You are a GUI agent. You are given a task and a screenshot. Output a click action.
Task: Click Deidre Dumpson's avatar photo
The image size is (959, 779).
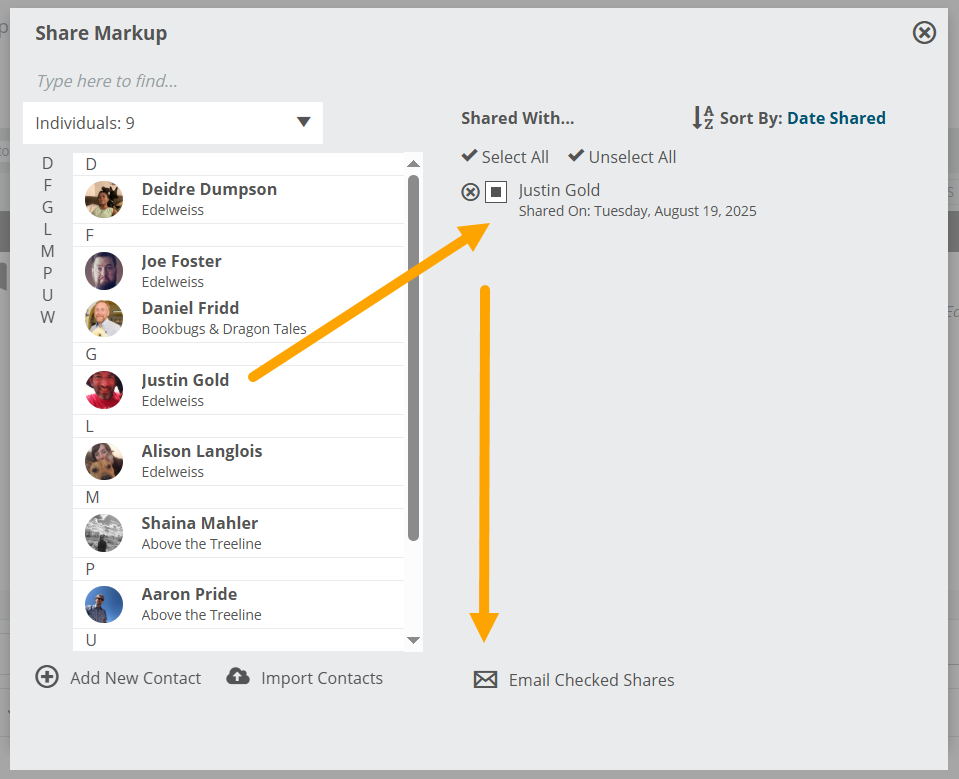(104, 199)
